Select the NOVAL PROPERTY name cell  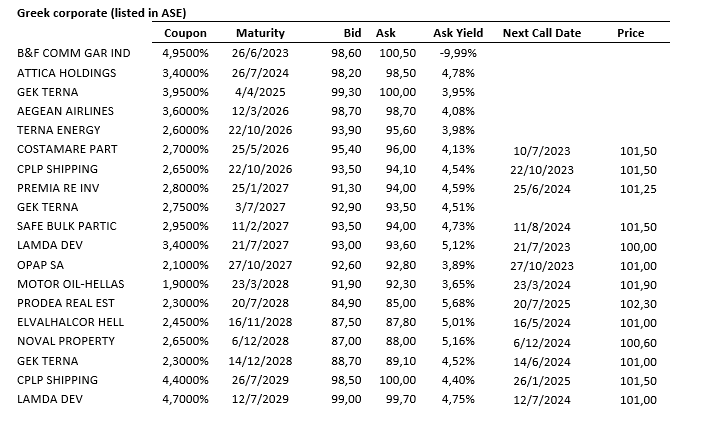click(65, 342)
